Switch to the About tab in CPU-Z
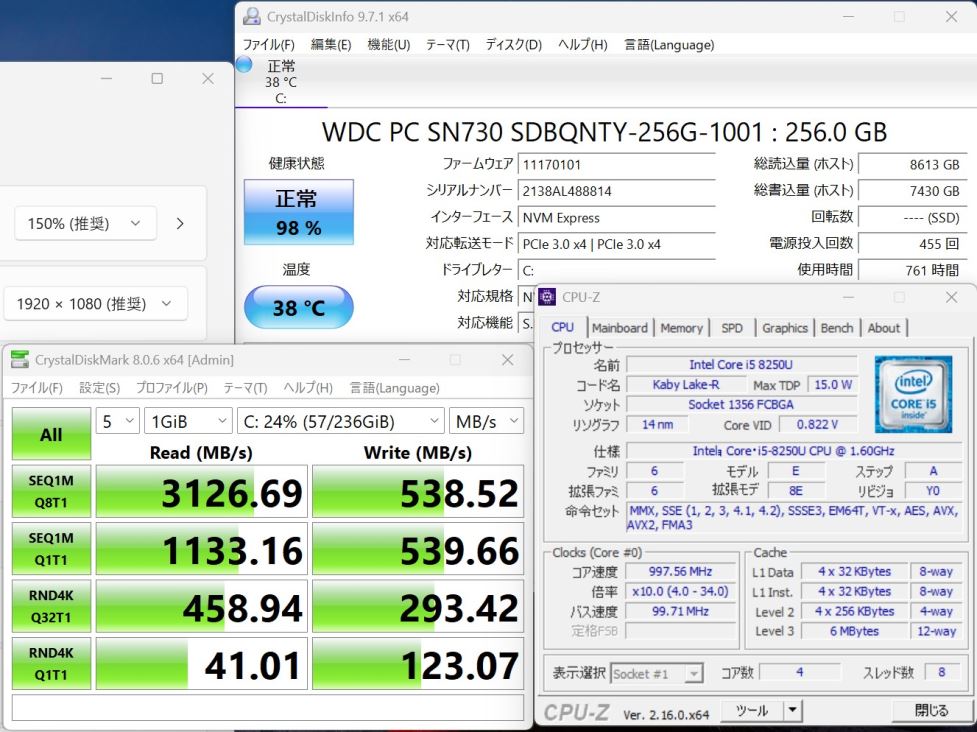The image size is (977, 732). [x=884, y=328]
